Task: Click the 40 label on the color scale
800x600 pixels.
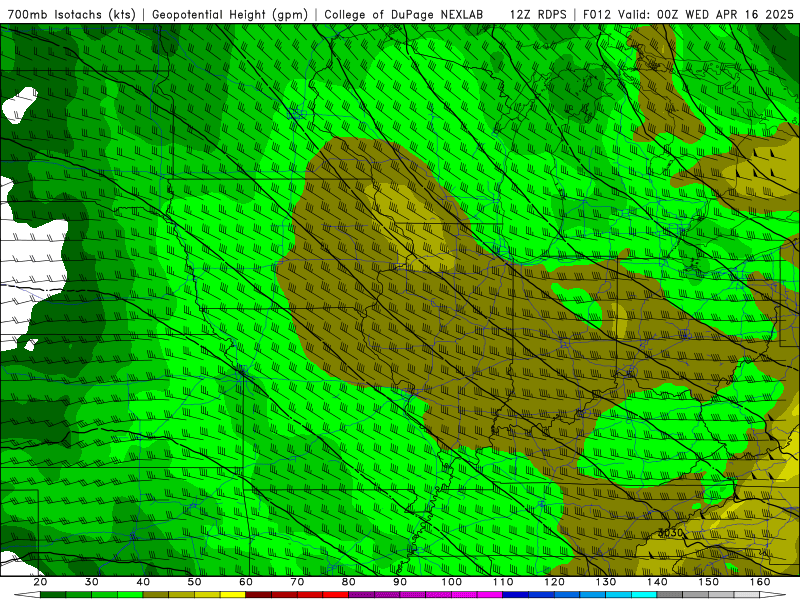Action: [143, 582]
